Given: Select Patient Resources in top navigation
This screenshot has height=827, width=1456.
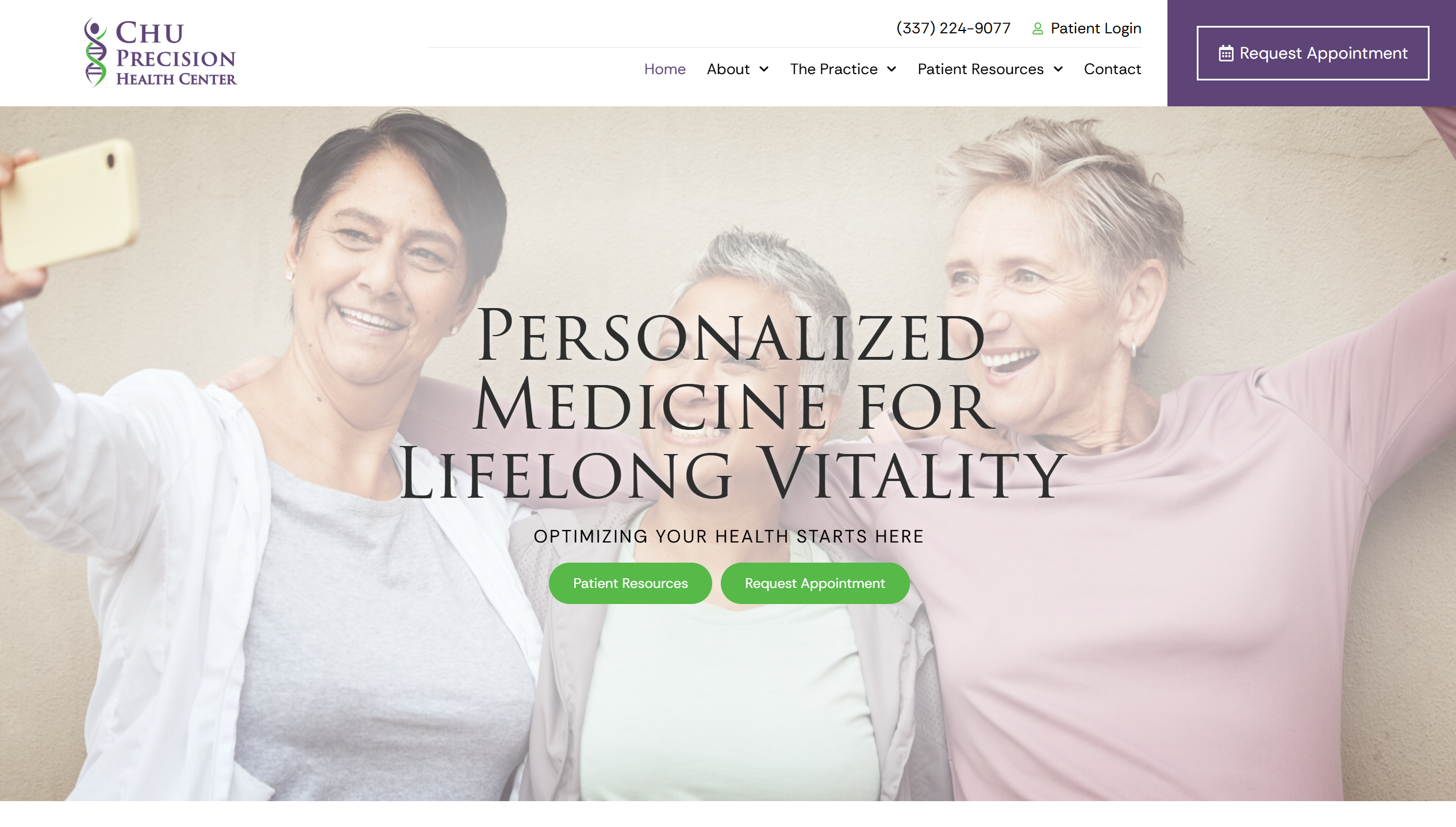Looking at the screenshot, I should pyautogui.click(x=980, y=69).
